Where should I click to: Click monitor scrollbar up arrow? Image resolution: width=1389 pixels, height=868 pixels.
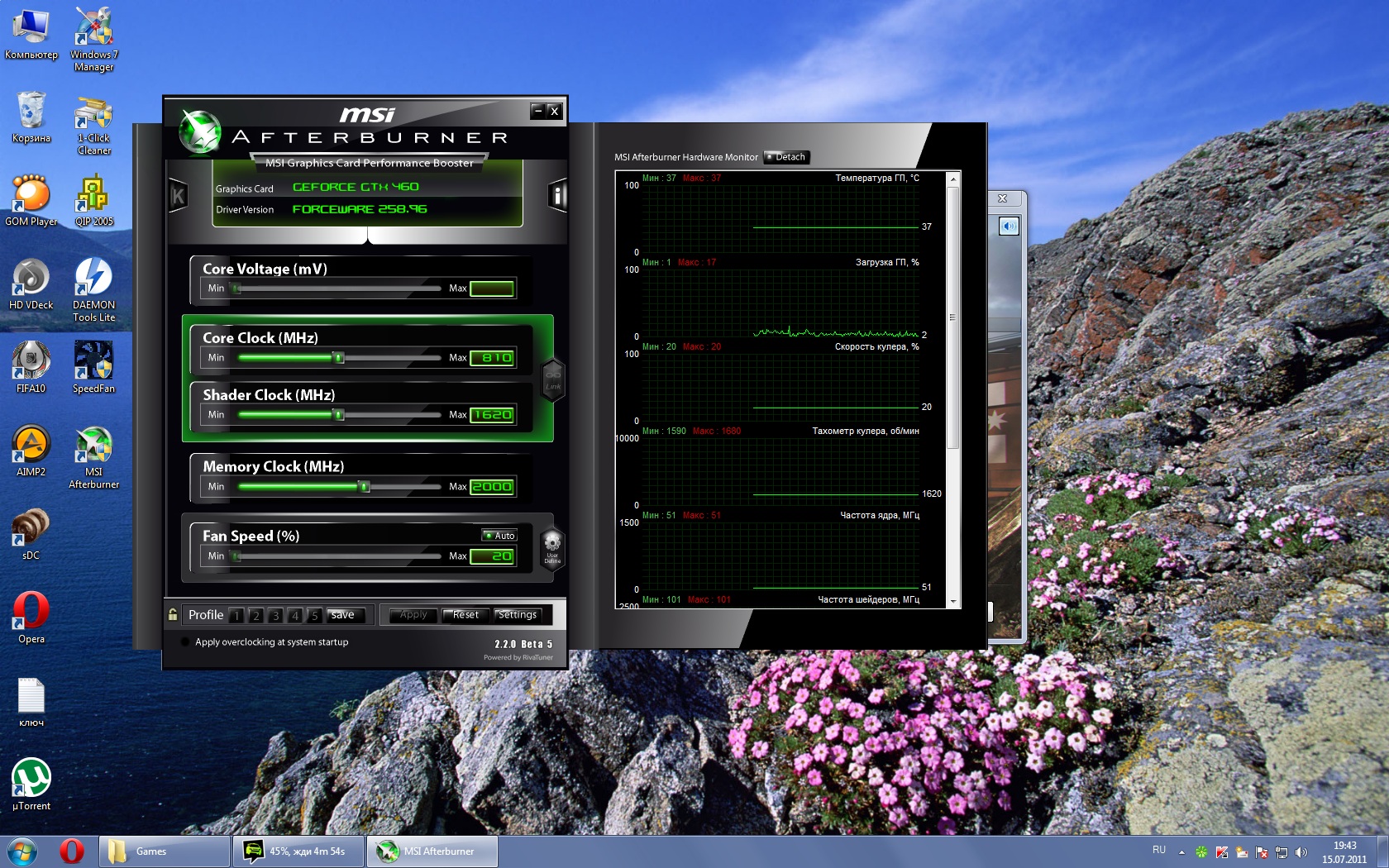coord(953,179)
